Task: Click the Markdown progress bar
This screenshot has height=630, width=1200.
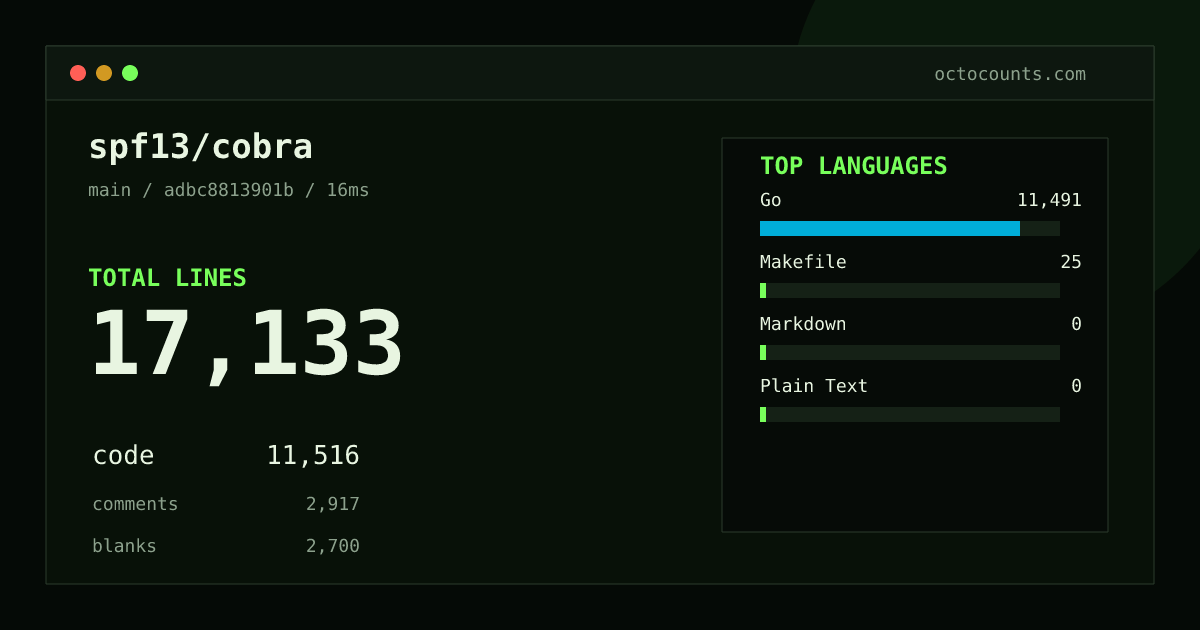Action: click(910, 352)
